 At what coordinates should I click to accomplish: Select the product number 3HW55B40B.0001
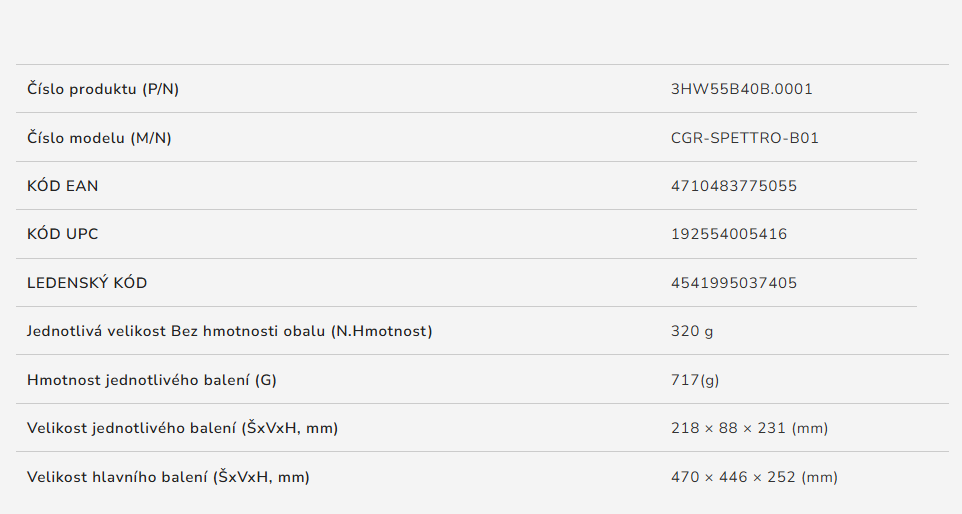pyautogui.click(x=741, y=89)
